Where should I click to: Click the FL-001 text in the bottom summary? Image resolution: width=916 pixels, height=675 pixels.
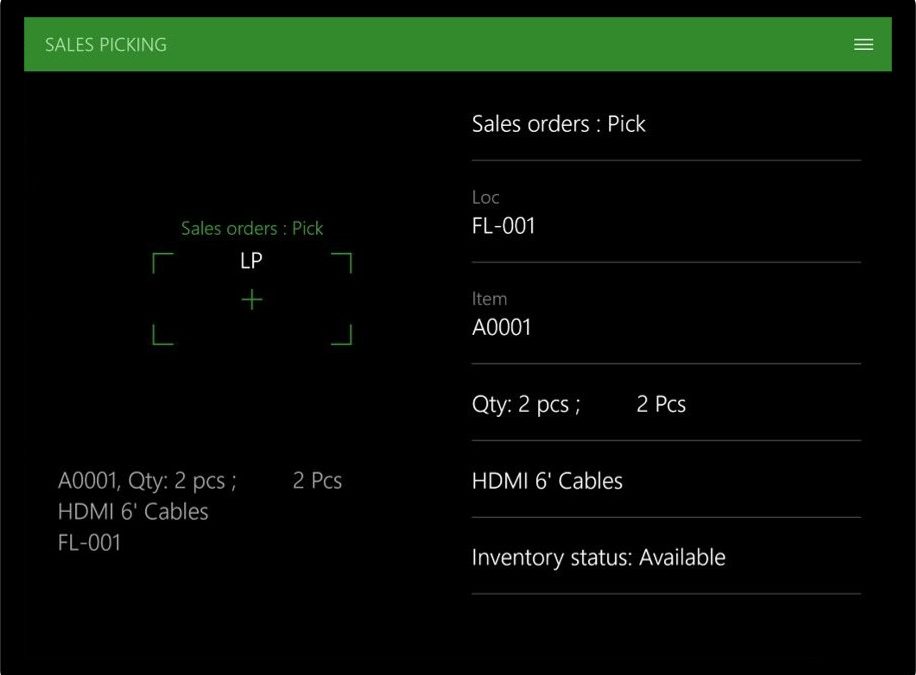tap(90, 543)
